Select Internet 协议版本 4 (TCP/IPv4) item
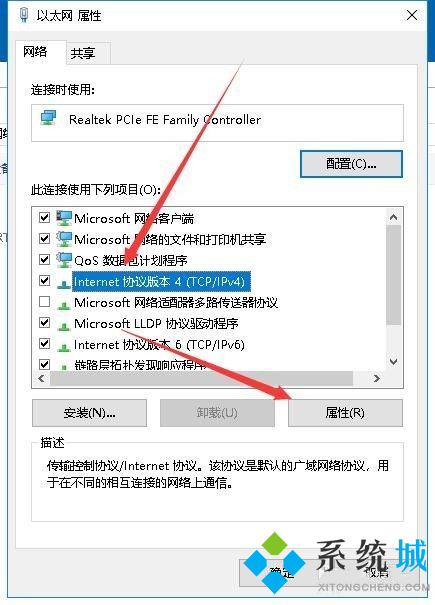The image size is (435, 605). tap(159, 282)
